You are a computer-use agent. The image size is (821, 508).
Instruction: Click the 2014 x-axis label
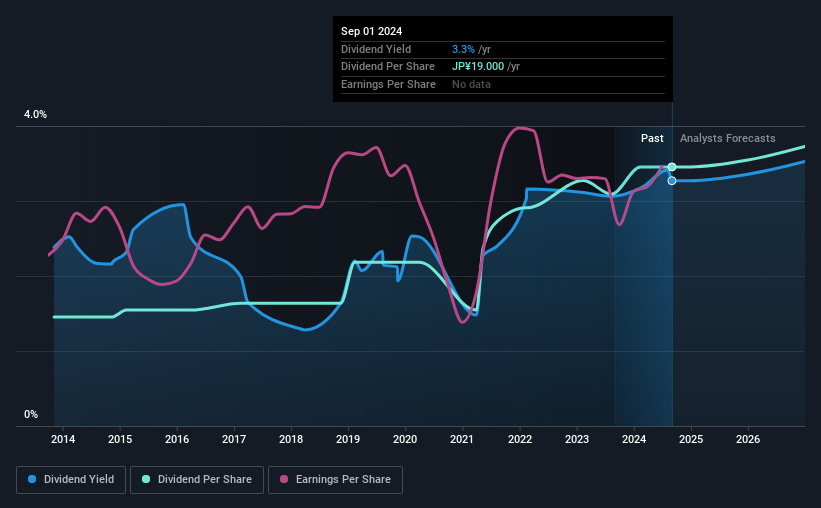click(x=63, y=439)
